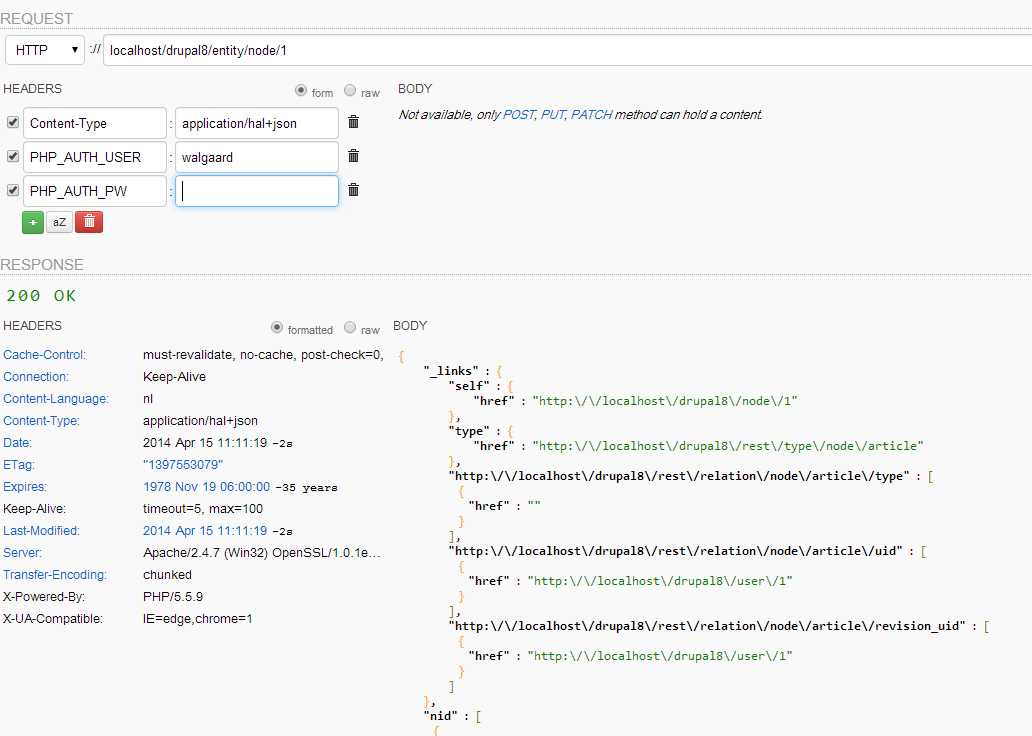1032x736 pixels.
Task: Open the response Content-Type header link
Action: coord(41,421)
